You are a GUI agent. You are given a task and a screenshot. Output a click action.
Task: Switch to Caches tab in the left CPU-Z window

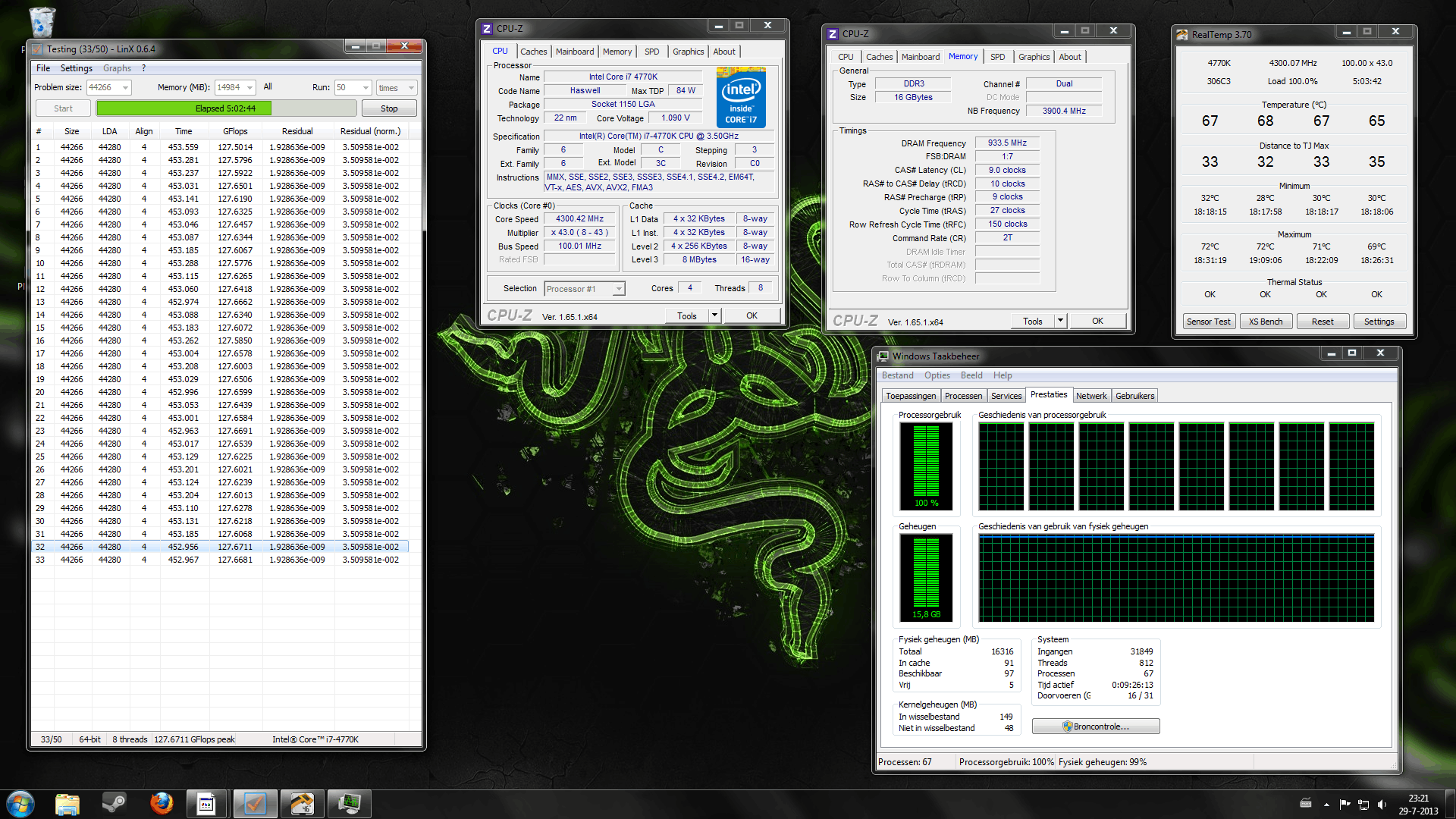(533, 52)
